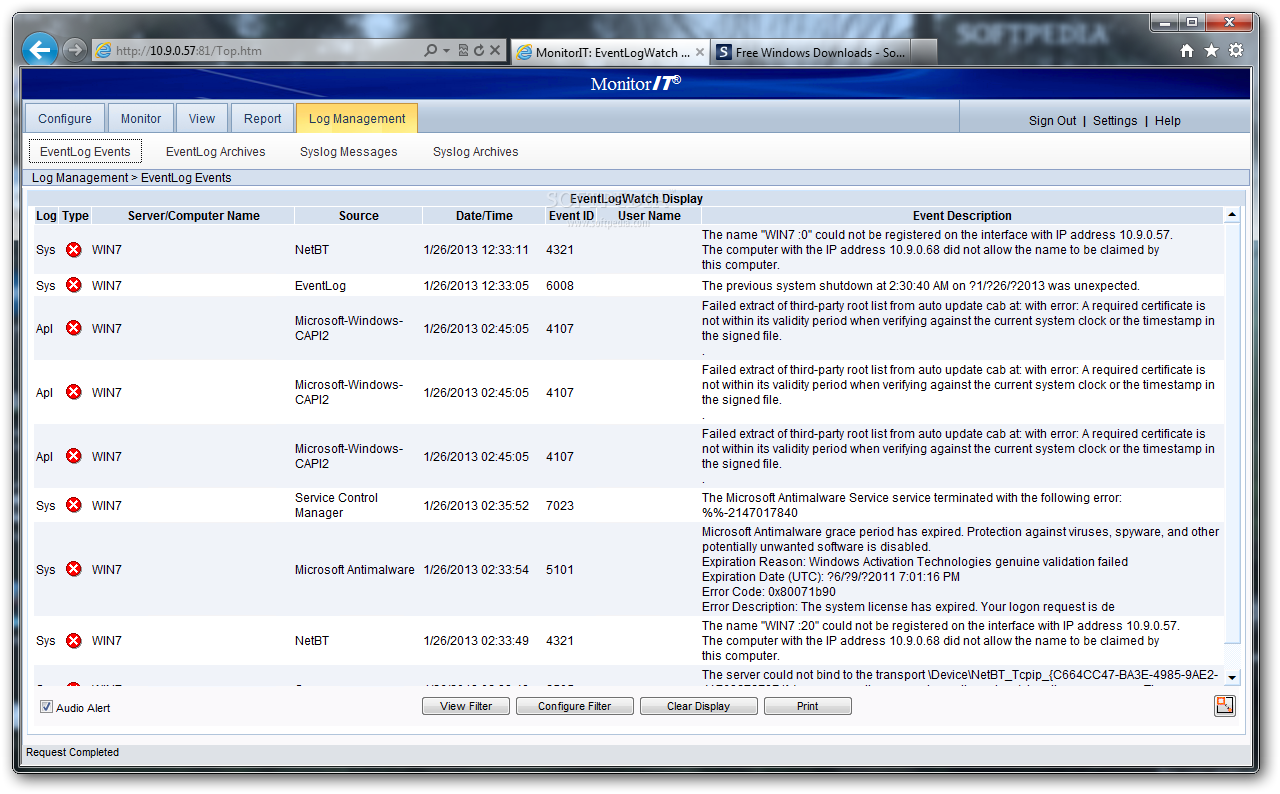Open the Settings link
Viewport: 1280px width, 794px height.
pos(1115,120)
